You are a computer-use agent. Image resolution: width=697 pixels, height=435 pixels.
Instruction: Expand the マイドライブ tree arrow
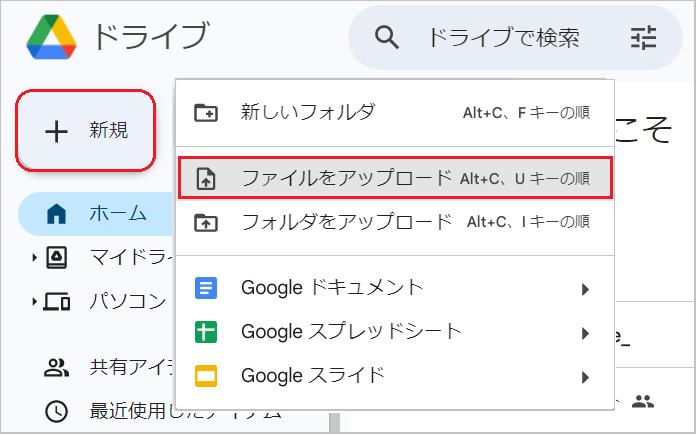[x=34, y=257]
